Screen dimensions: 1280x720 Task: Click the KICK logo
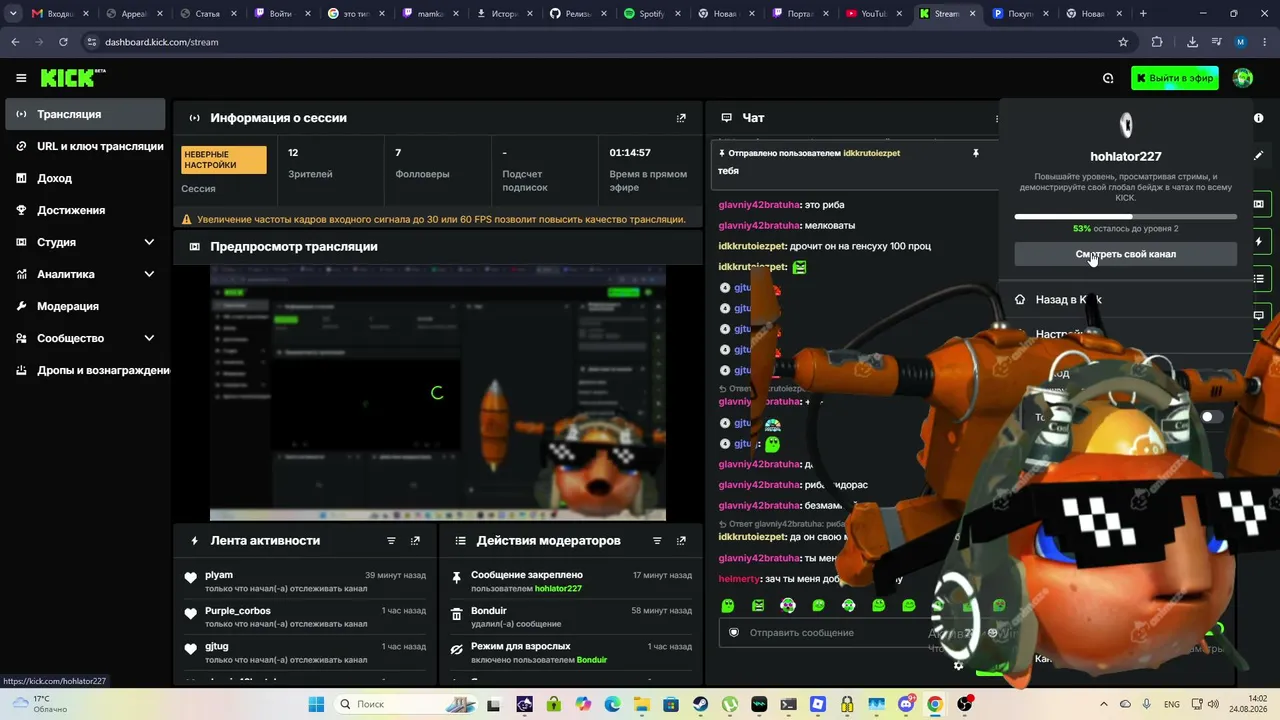(73, 78)
